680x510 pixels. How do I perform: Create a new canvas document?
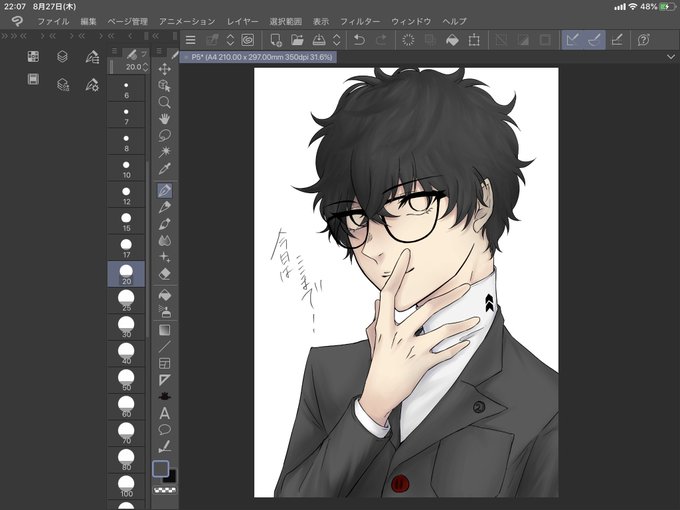[276, 40]
